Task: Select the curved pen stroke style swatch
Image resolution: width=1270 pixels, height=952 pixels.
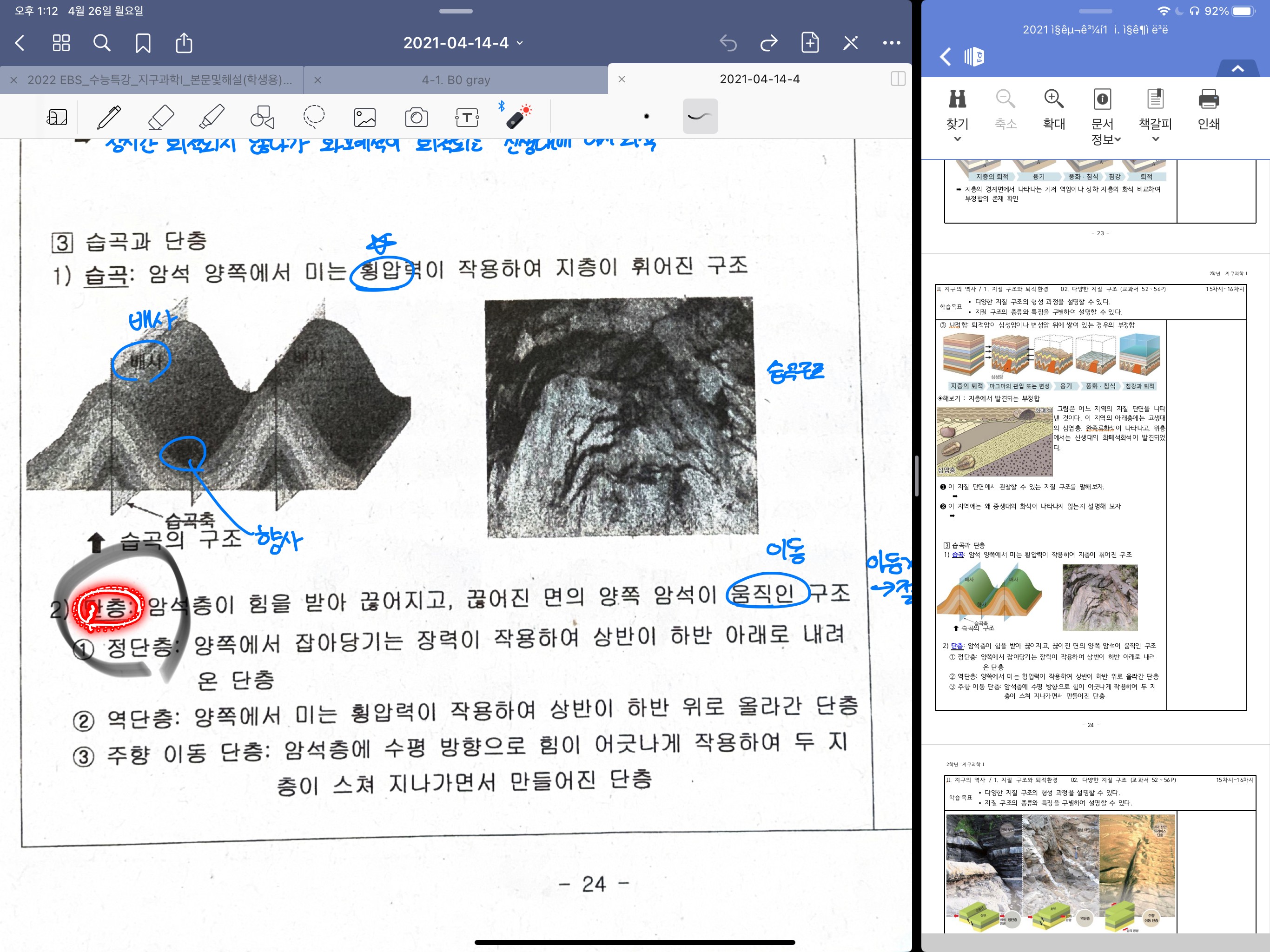Action: pyautogui.click(x=700, y=117)
